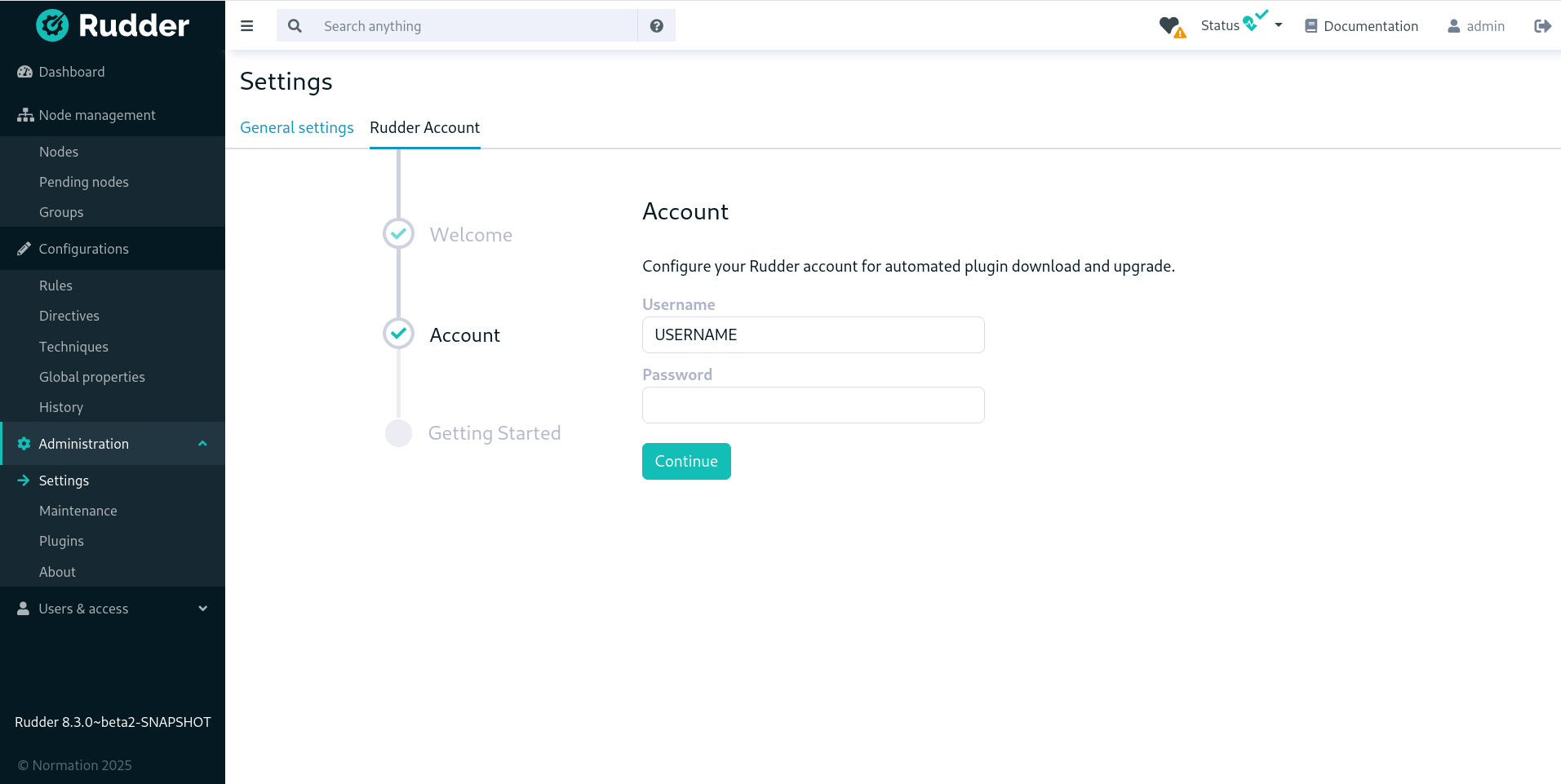Screen dimensions: 1561x784
Task: Click inside the Password field
Action: pyautogui.click(x=812, y=405)
